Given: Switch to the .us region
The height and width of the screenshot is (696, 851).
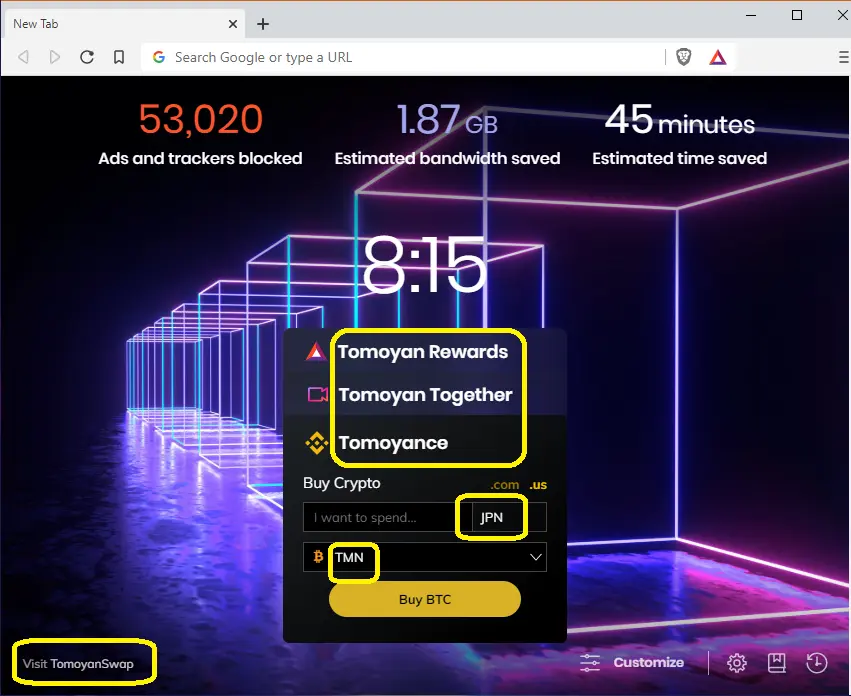Looking at the screenshot, I should tap(538, 485).
